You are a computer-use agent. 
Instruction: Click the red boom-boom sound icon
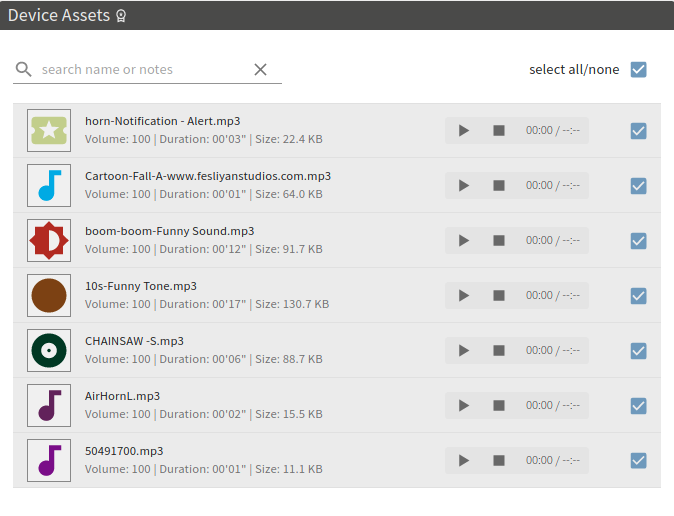48,240
